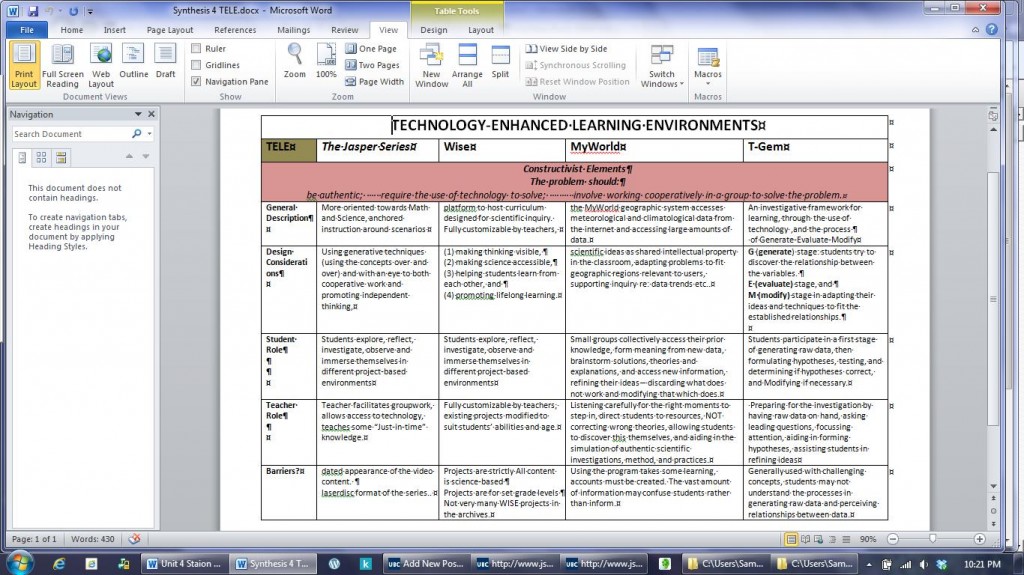Toggle the Ruler checkbox
Viewport: 1024px width, 575px height.
coord(196,48)
